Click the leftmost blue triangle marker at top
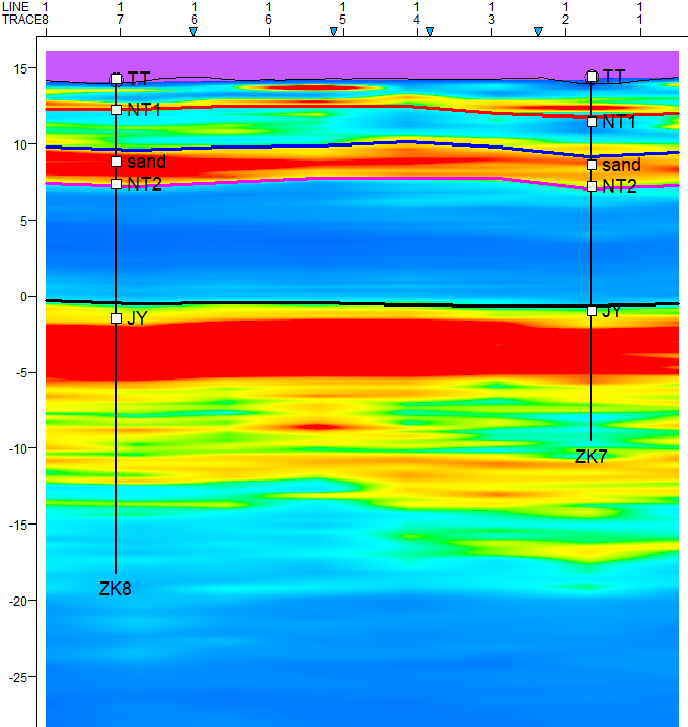Viewport: 688px width, 727px height. [x=194, y=32]
